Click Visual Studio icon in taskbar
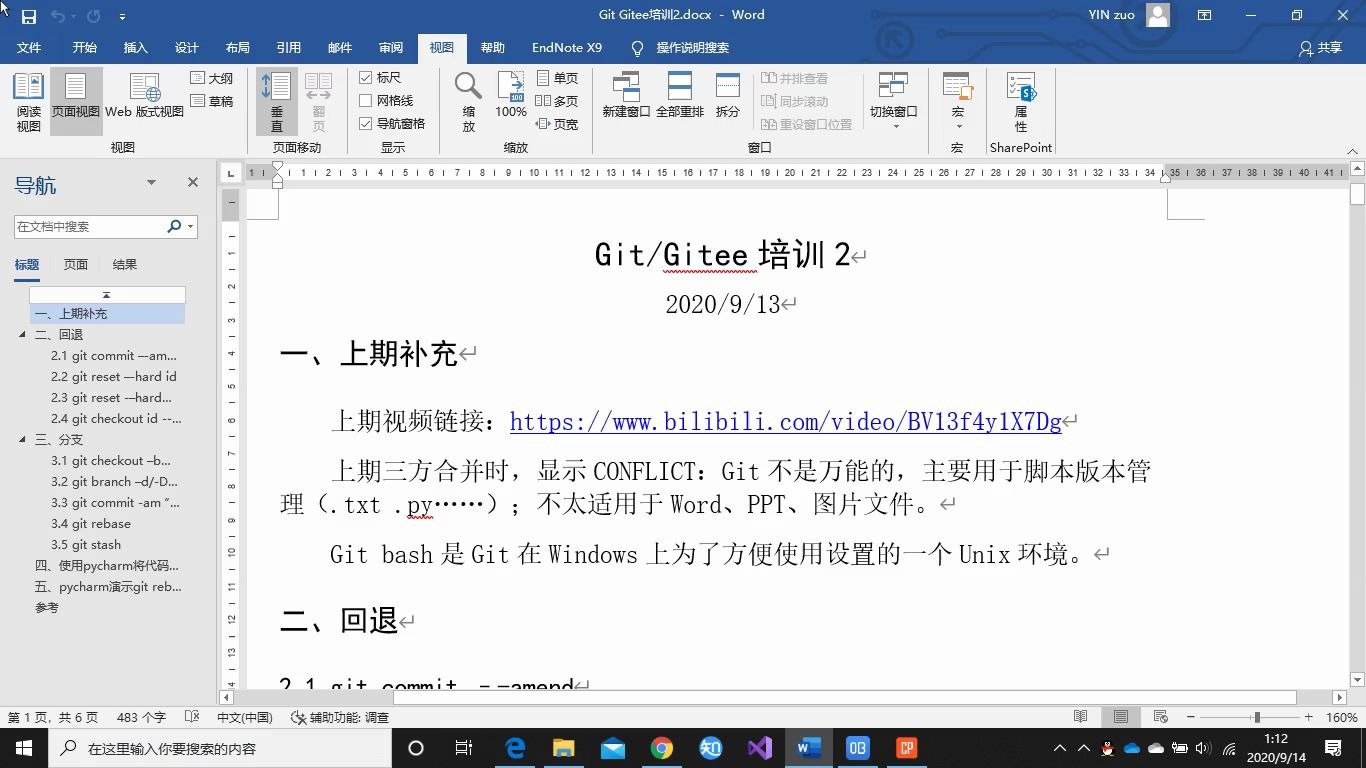The height and width of the screenshot is (768, 1366). pyautogui.click(x=760, y=747)
